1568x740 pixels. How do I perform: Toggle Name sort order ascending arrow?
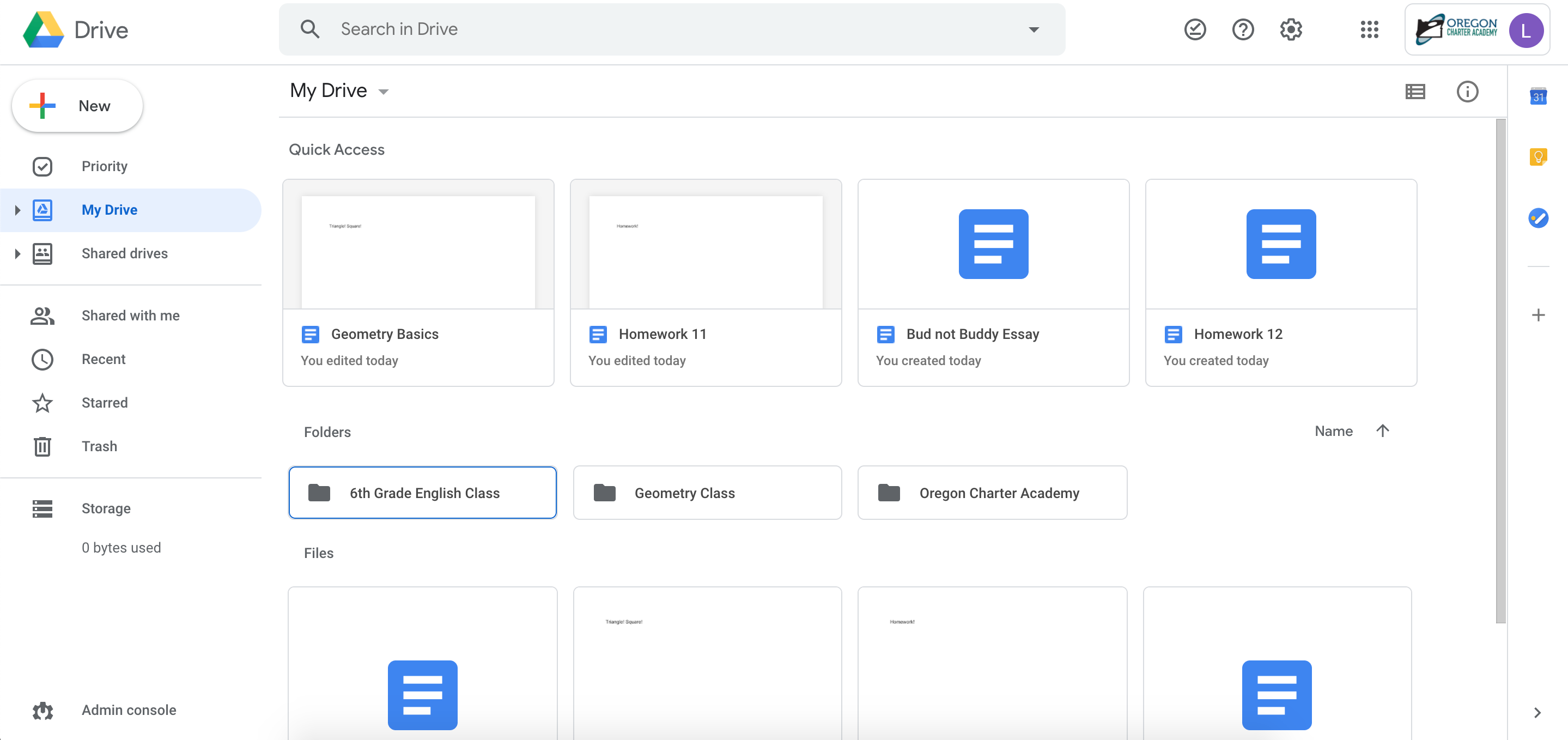1382,430
